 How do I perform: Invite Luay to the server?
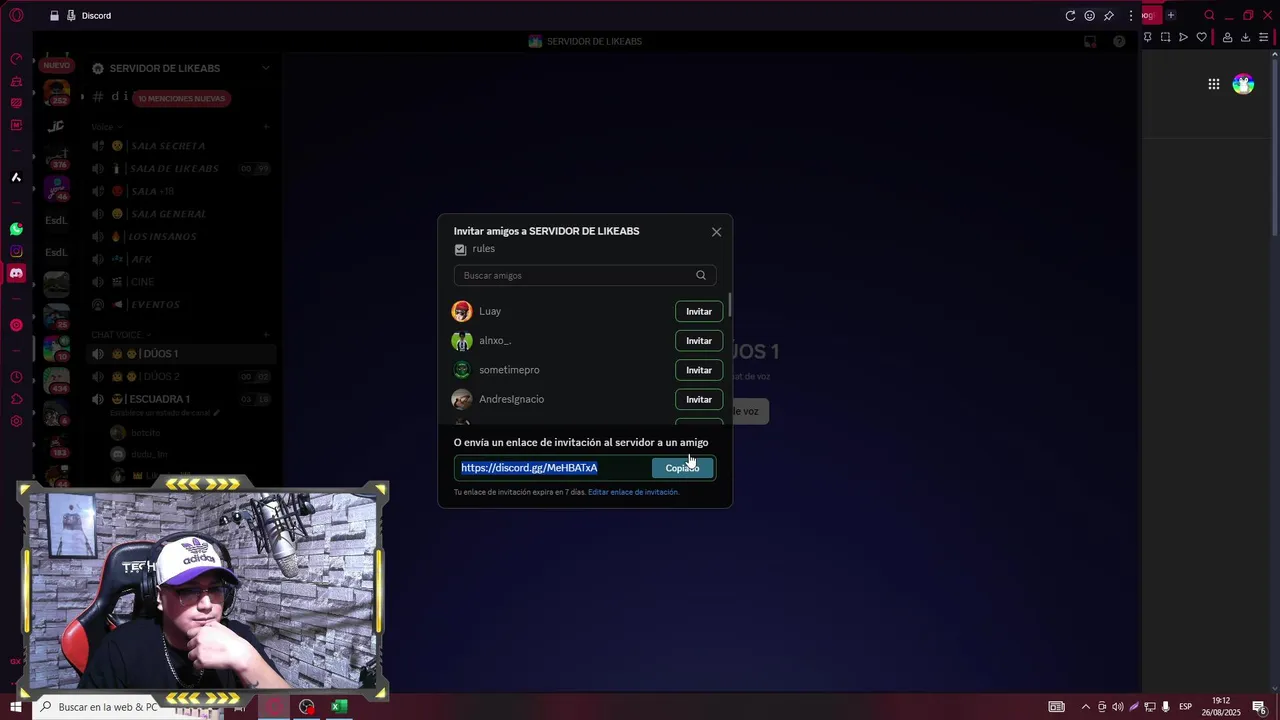[699, 312]
